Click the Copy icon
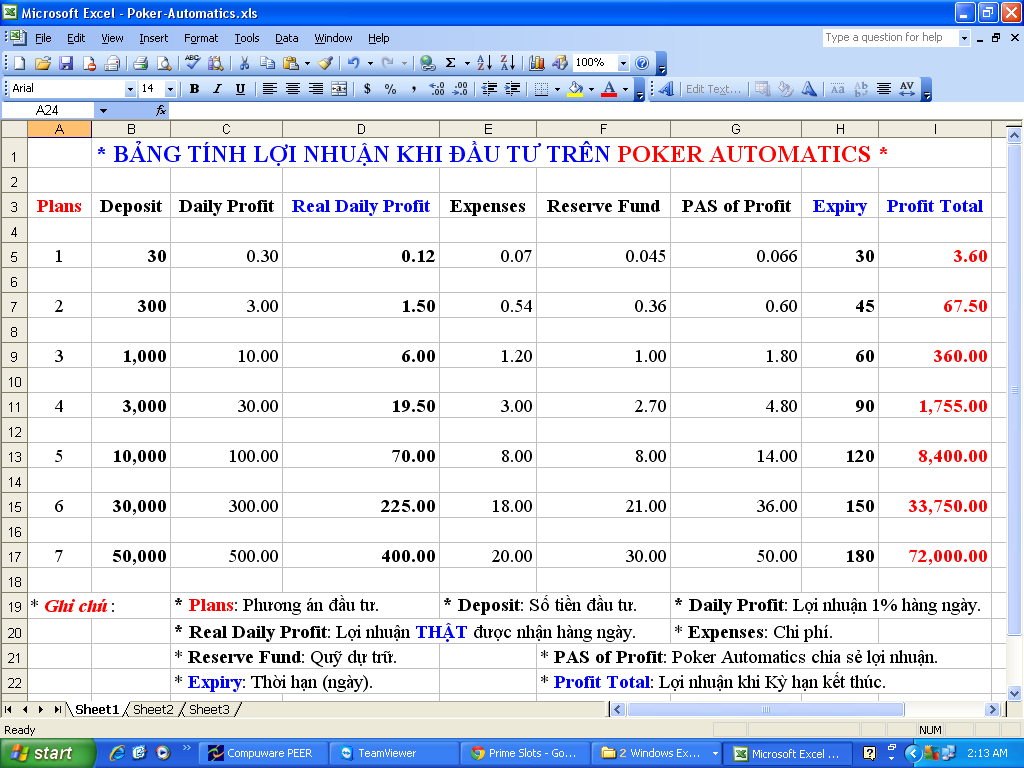This screenshot has height=768, width=1024. point(267,63)
